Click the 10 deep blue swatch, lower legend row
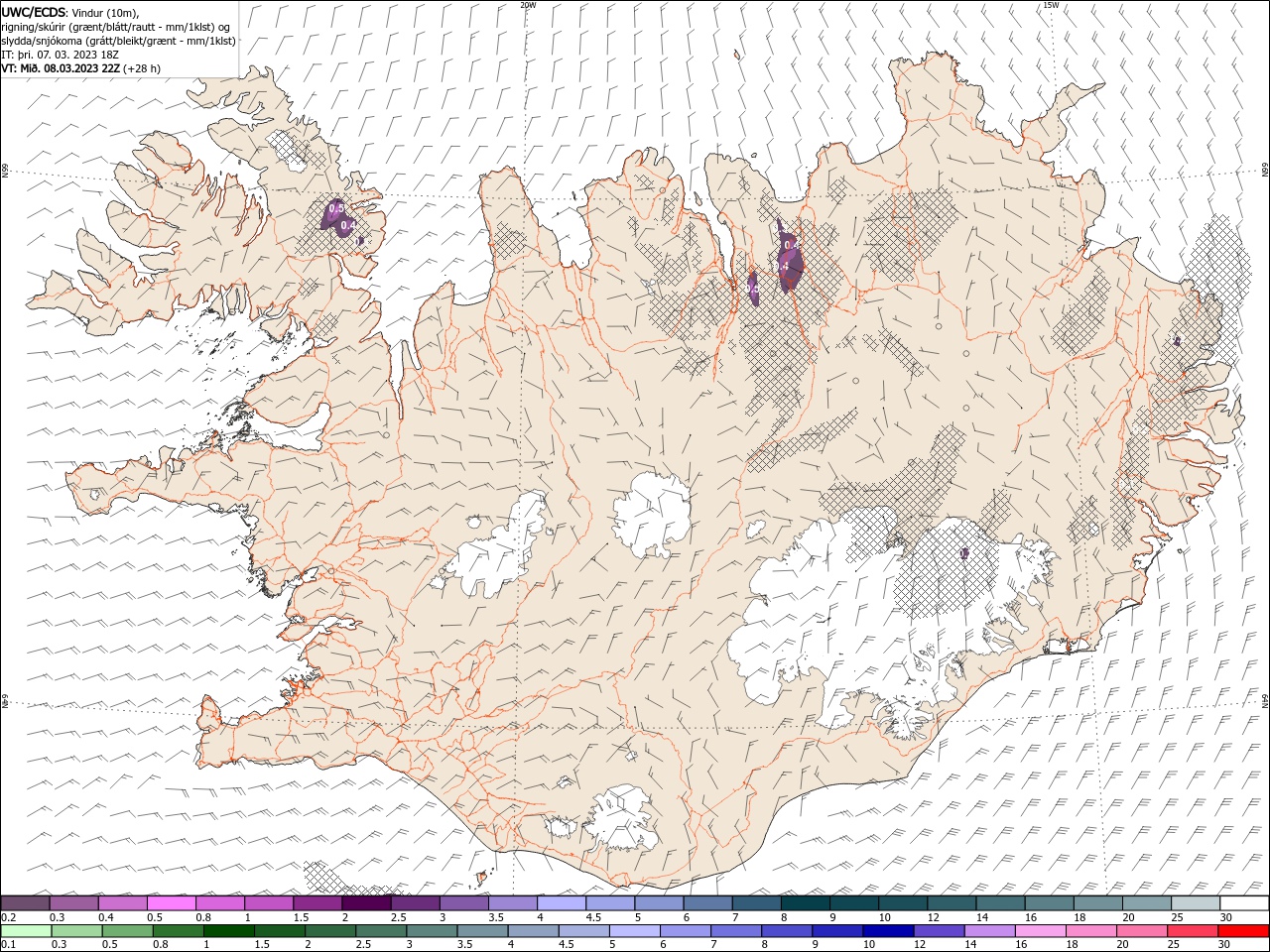This screenshot has width=1270, height=952. 887,931
